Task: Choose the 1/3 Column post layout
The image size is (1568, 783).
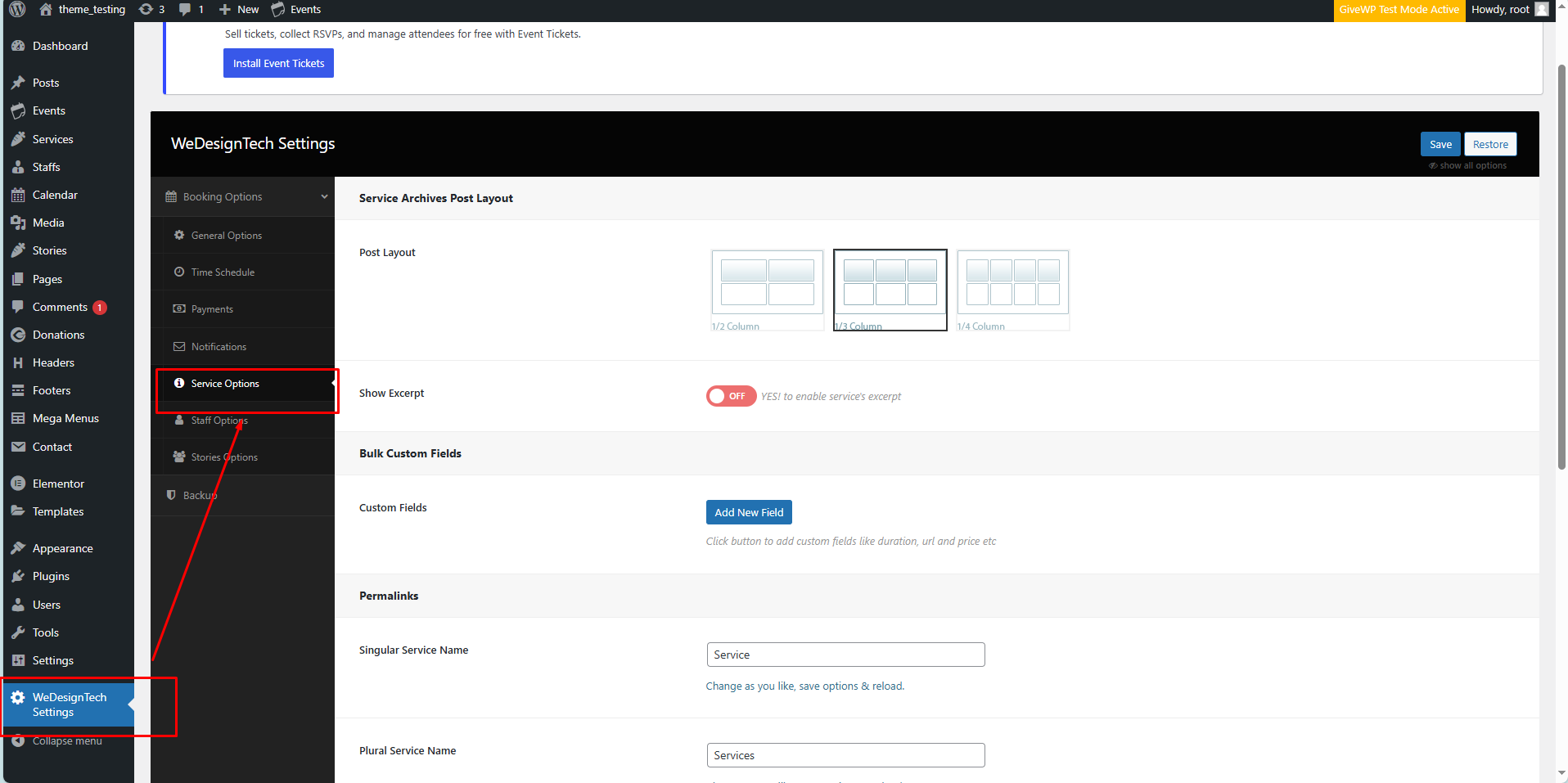Action: tap(890, 290)
